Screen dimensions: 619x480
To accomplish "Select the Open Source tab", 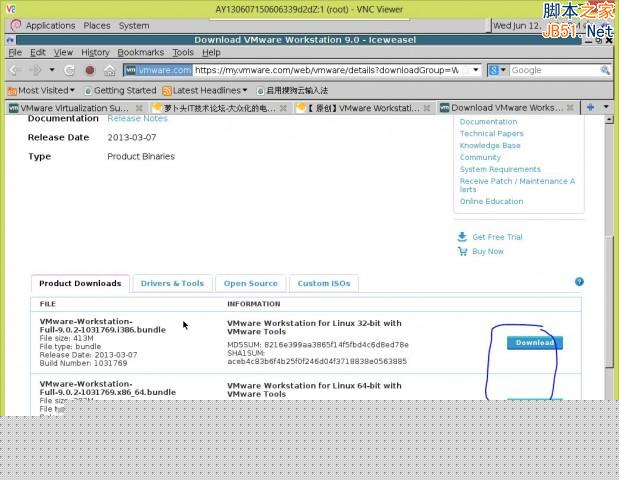I will coord(251,283).
